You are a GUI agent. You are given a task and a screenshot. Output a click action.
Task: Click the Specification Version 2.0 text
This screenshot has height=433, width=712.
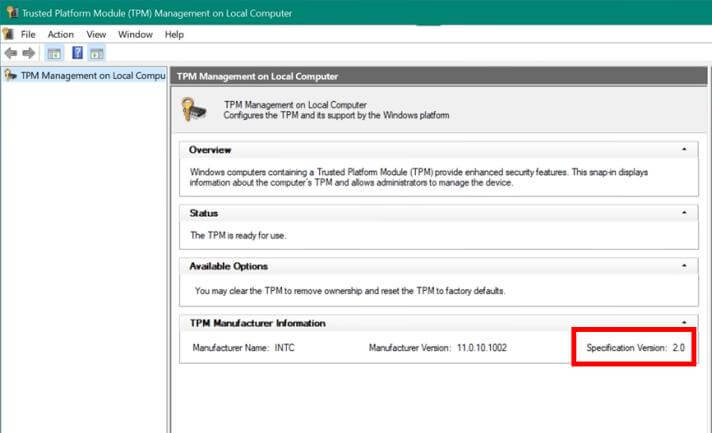coord(634,348)
